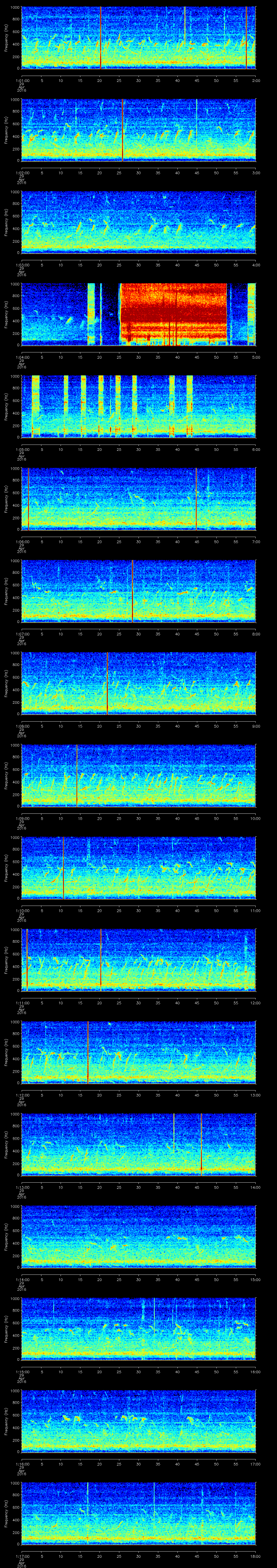Viewport: 277px width, 1568px height.
Task: Click the 11:00 end time label
Action: 255,910
